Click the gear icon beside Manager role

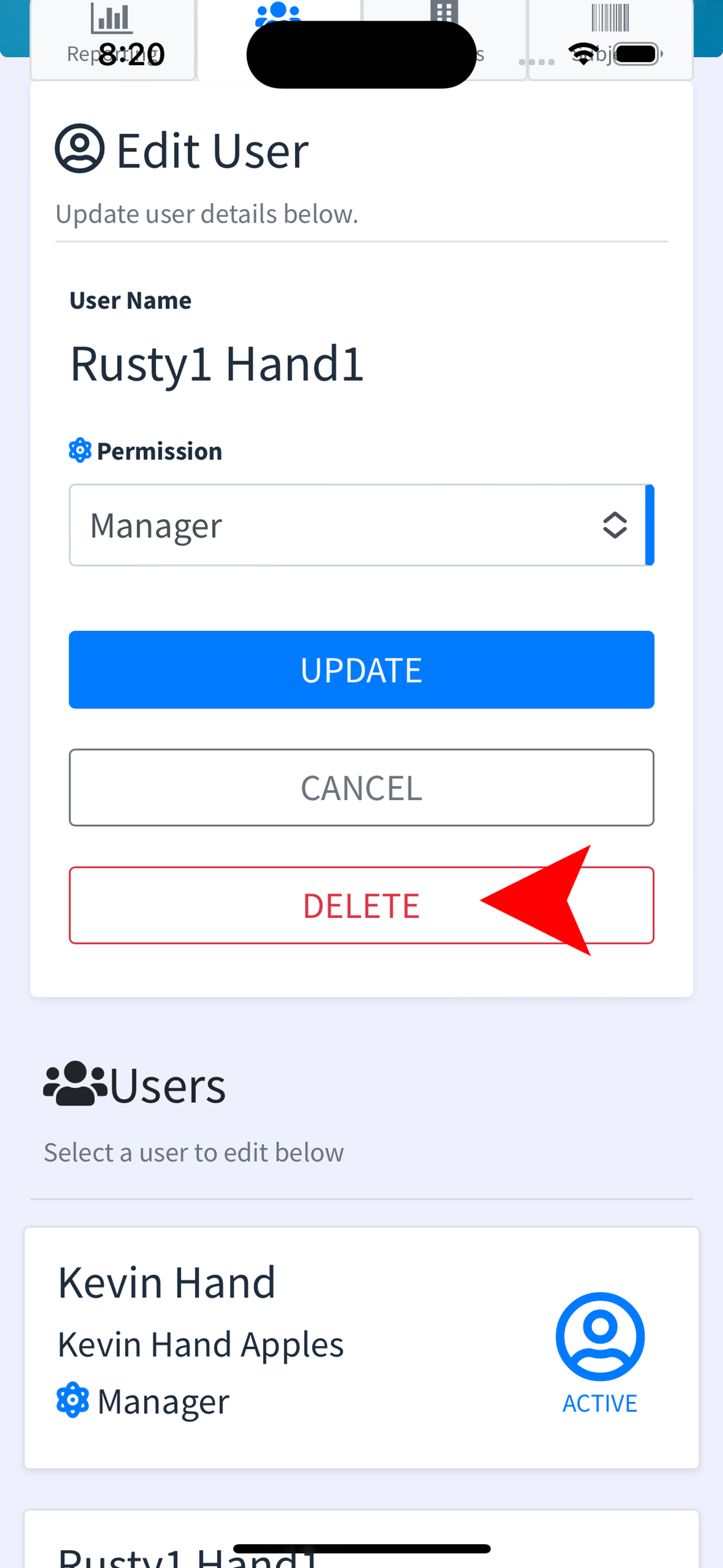coord(72,1400)
